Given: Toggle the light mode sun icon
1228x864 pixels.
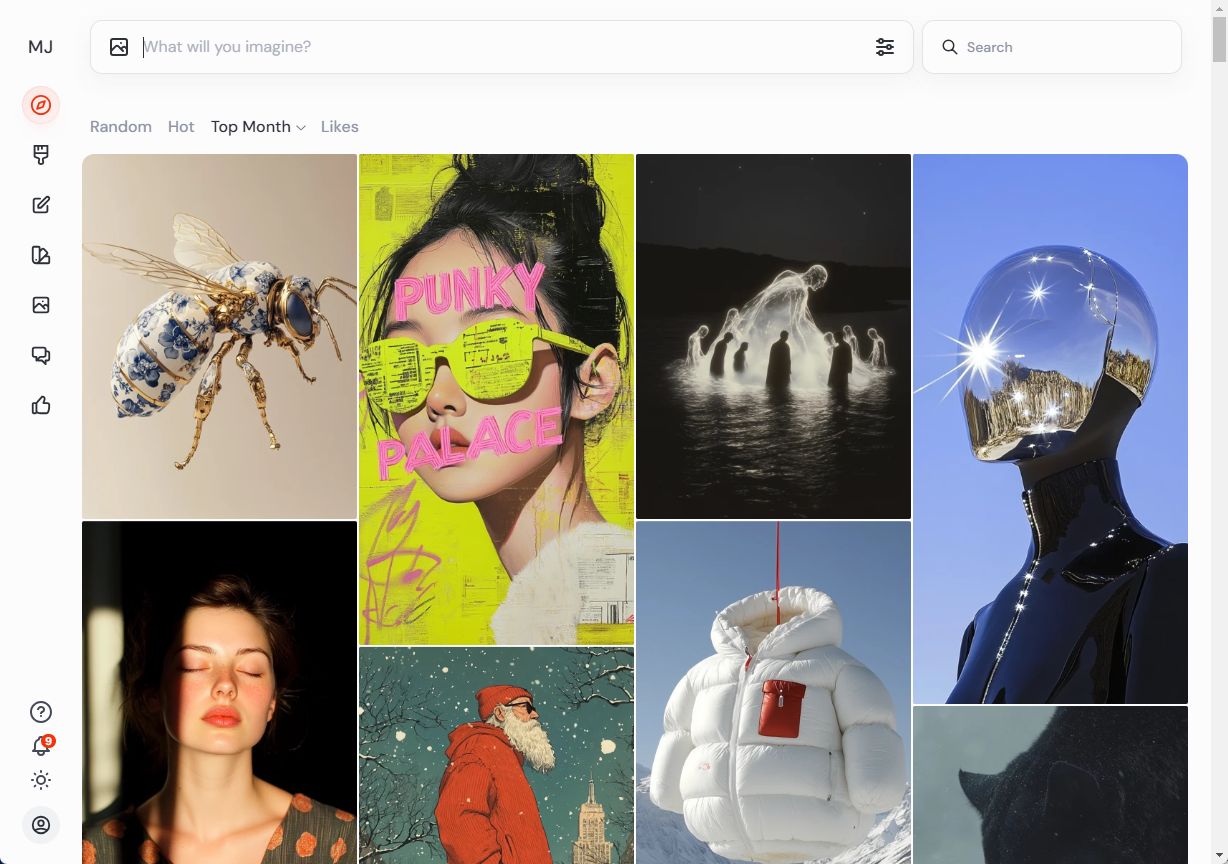Looking at the screenshot, I should 41,780.
